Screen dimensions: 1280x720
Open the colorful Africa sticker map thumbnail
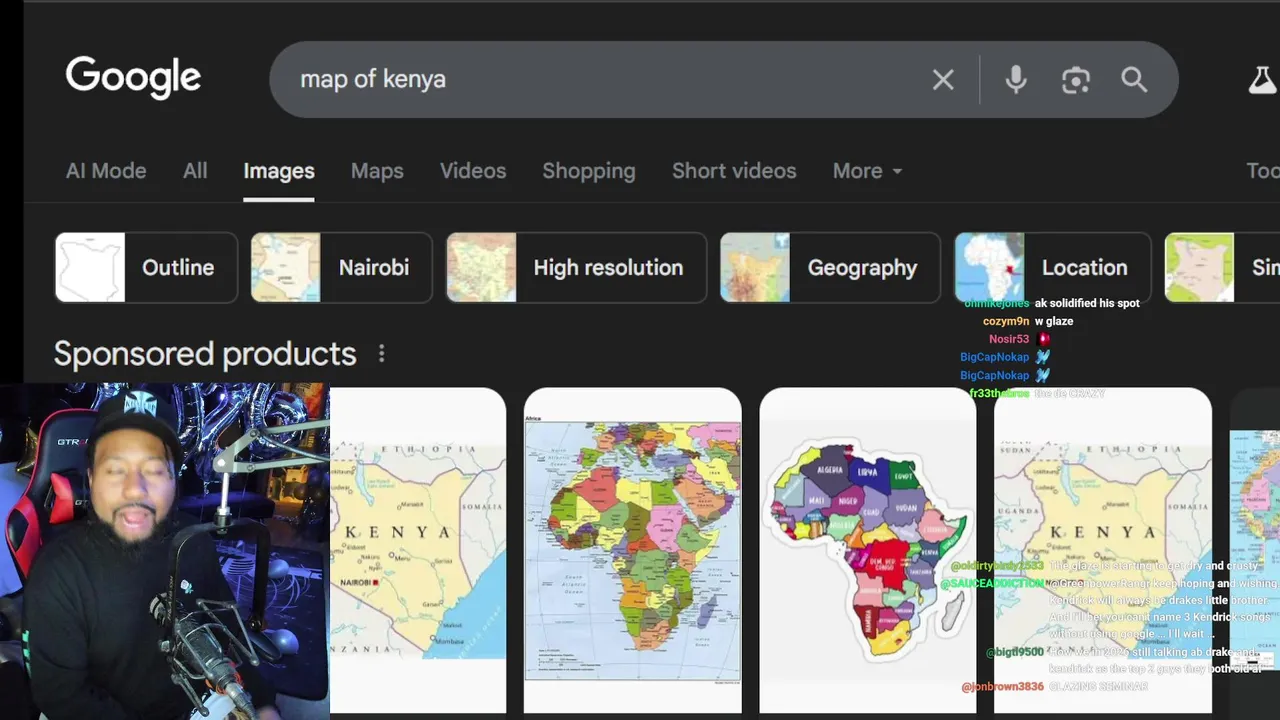pos(868,550)
